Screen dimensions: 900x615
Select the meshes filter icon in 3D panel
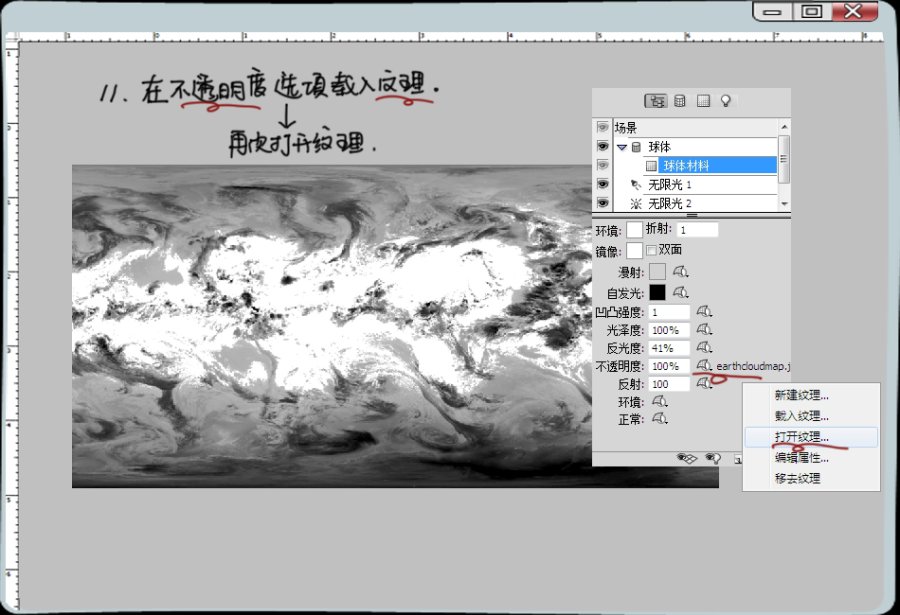680,101
